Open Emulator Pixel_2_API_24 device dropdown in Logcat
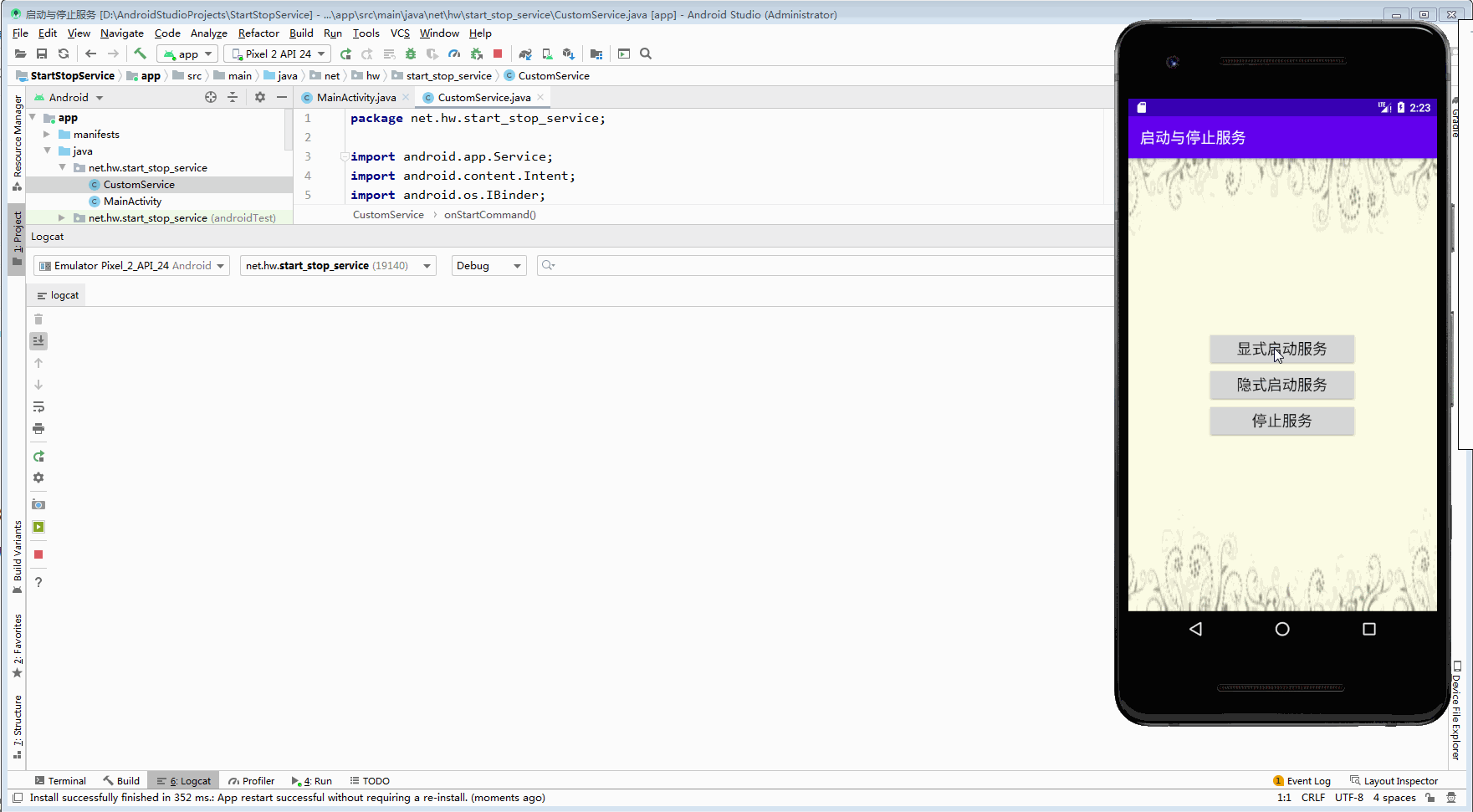1473x812 pixels. point(131,266)
